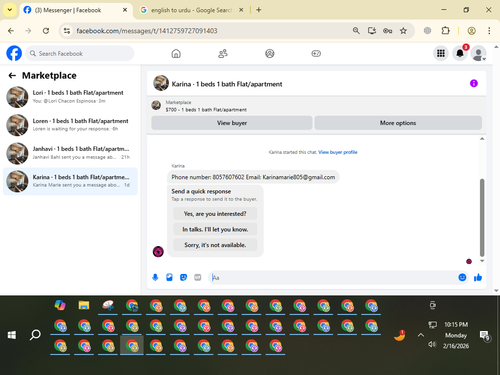Send quick reply 'Sorry, it's not available.'

(215, 245)
